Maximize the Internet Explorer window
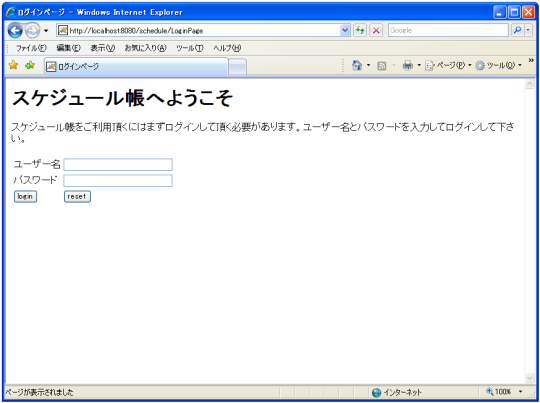Screen dimensions: 540x403 pyautogui.click(x=514, y=12)
